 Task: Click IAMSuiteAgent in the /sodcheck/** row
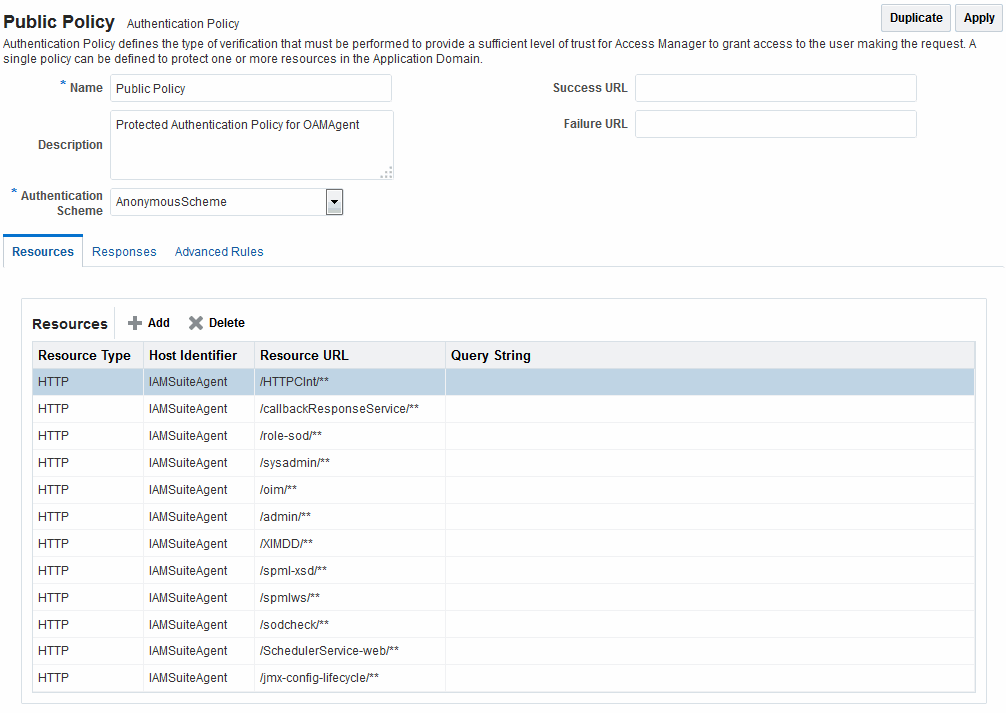[188, 624]
